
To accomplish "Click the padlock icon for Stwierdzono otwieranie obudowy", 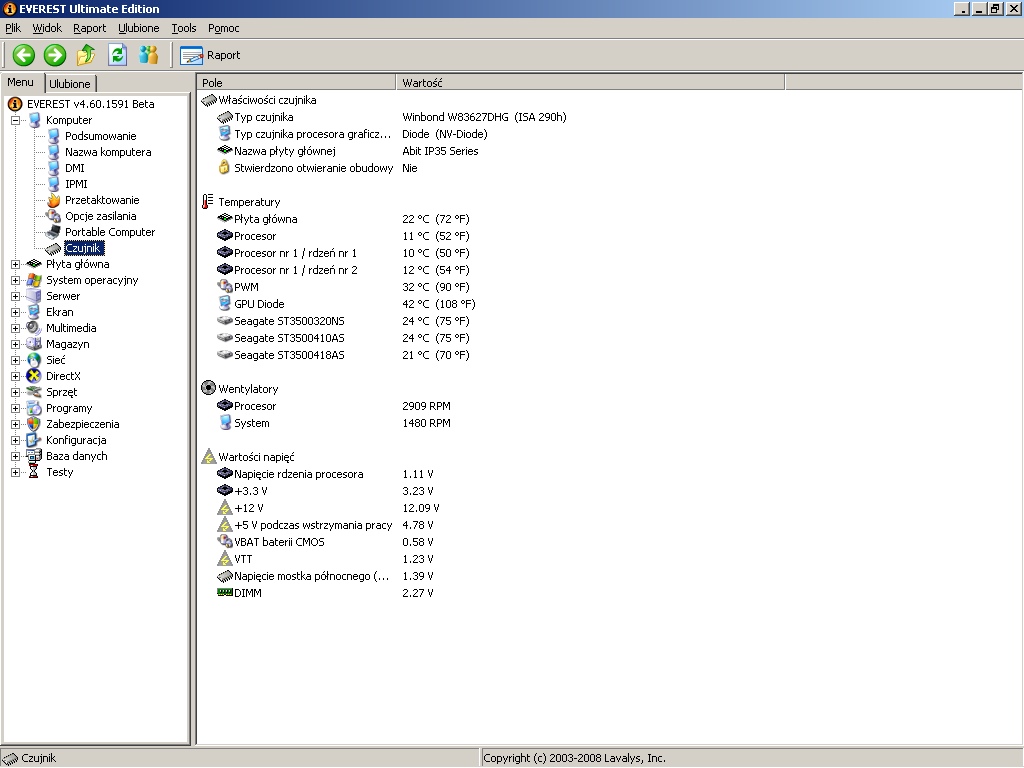I will (x=224, y=168).
